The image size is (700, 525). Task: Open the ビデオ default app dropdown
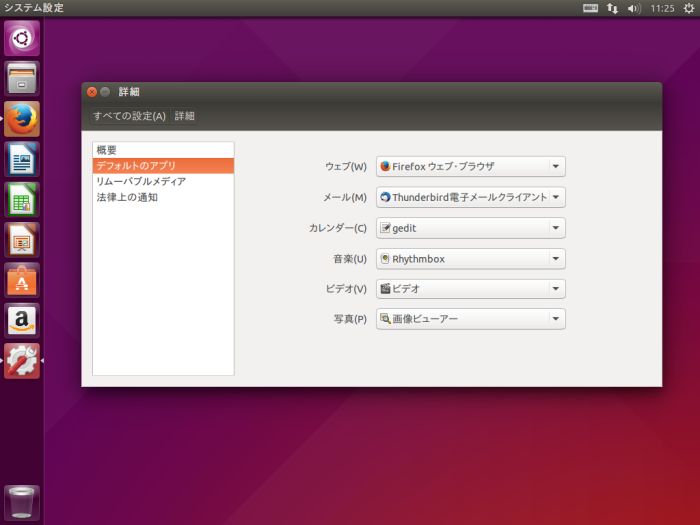point(471,289)
